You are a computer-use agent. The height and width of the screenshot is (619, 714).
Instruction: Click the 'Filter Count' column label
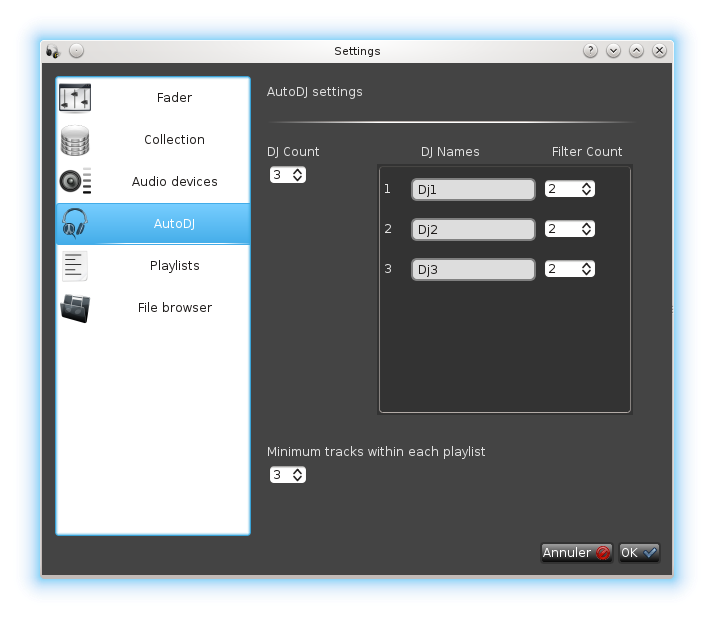pos(587,152)
